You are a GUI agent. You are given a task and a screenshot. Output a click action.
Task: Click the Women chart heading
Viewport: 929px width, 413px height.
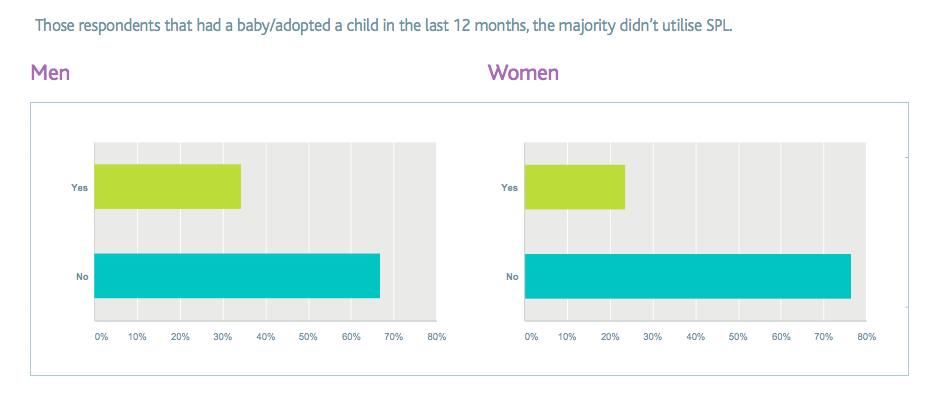click(522, 72)
